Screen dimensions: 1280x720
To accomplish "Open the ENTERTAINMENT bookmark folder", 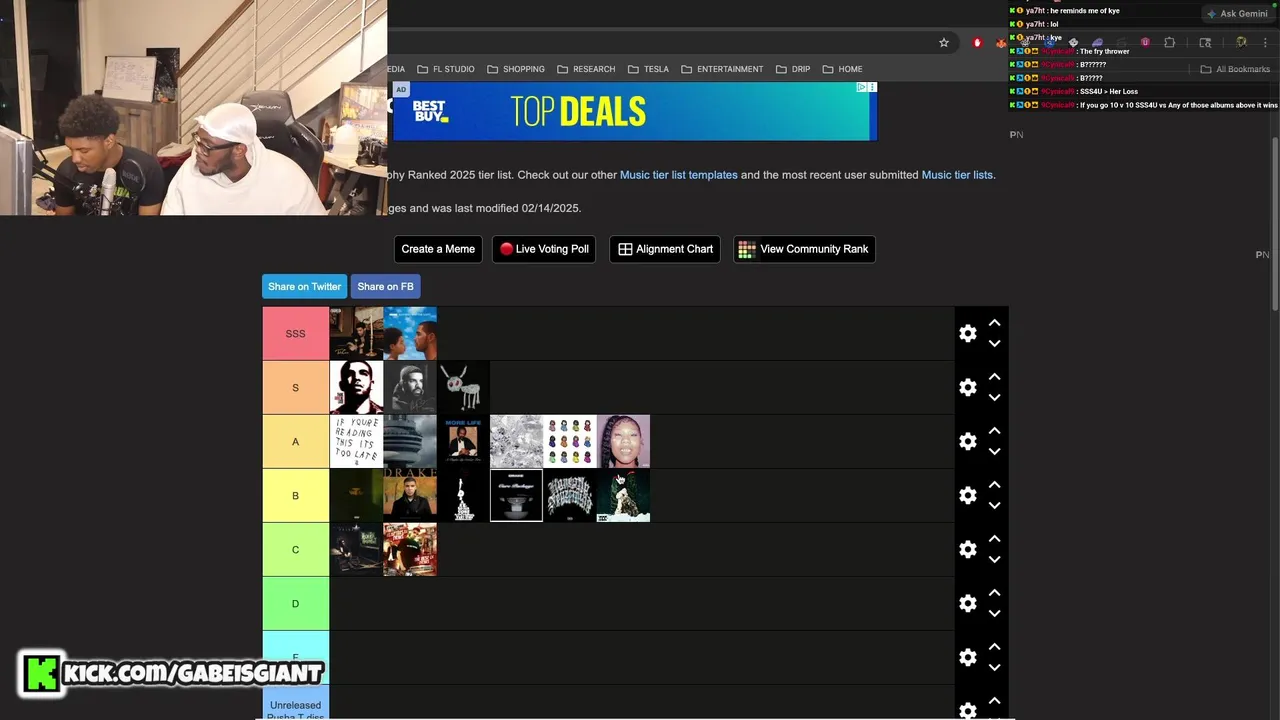I will tap(722, 69).
